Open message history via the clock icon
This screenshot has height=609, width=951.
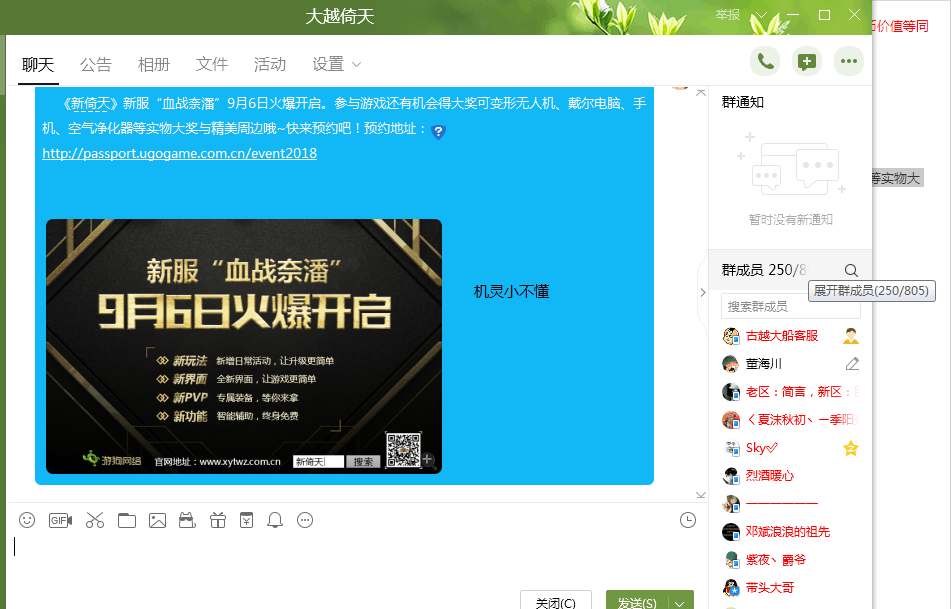pos(686,519)
